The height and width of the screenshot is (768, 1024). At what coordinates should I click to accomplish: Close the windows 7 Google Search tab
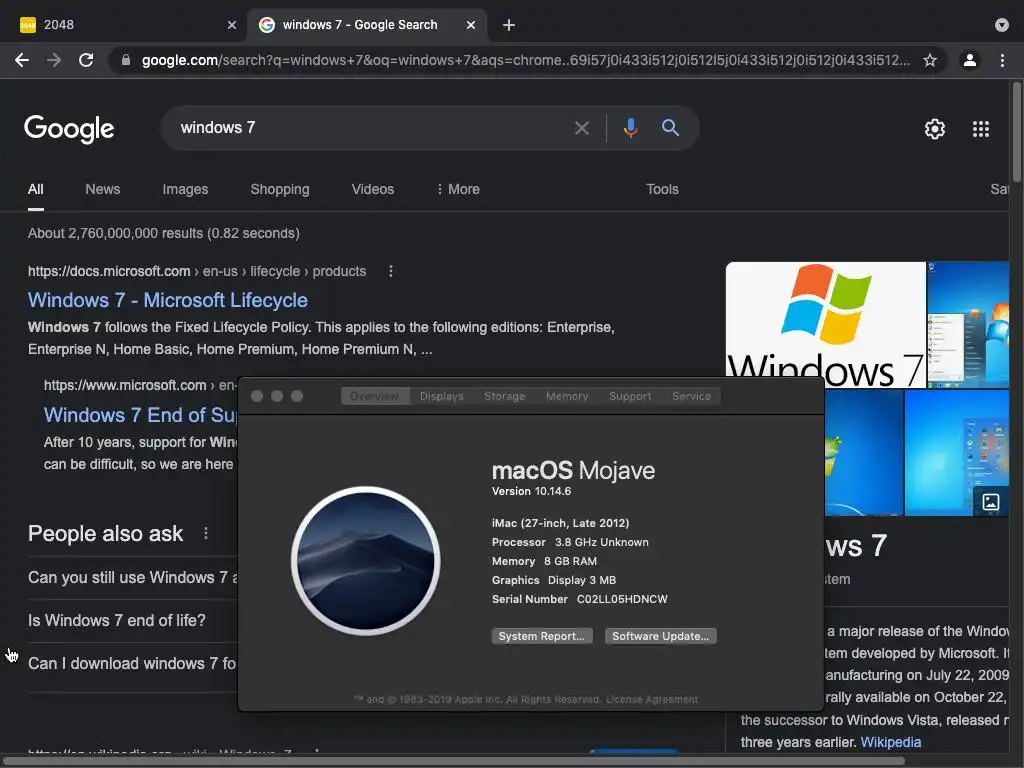click(x=471, y=25)
